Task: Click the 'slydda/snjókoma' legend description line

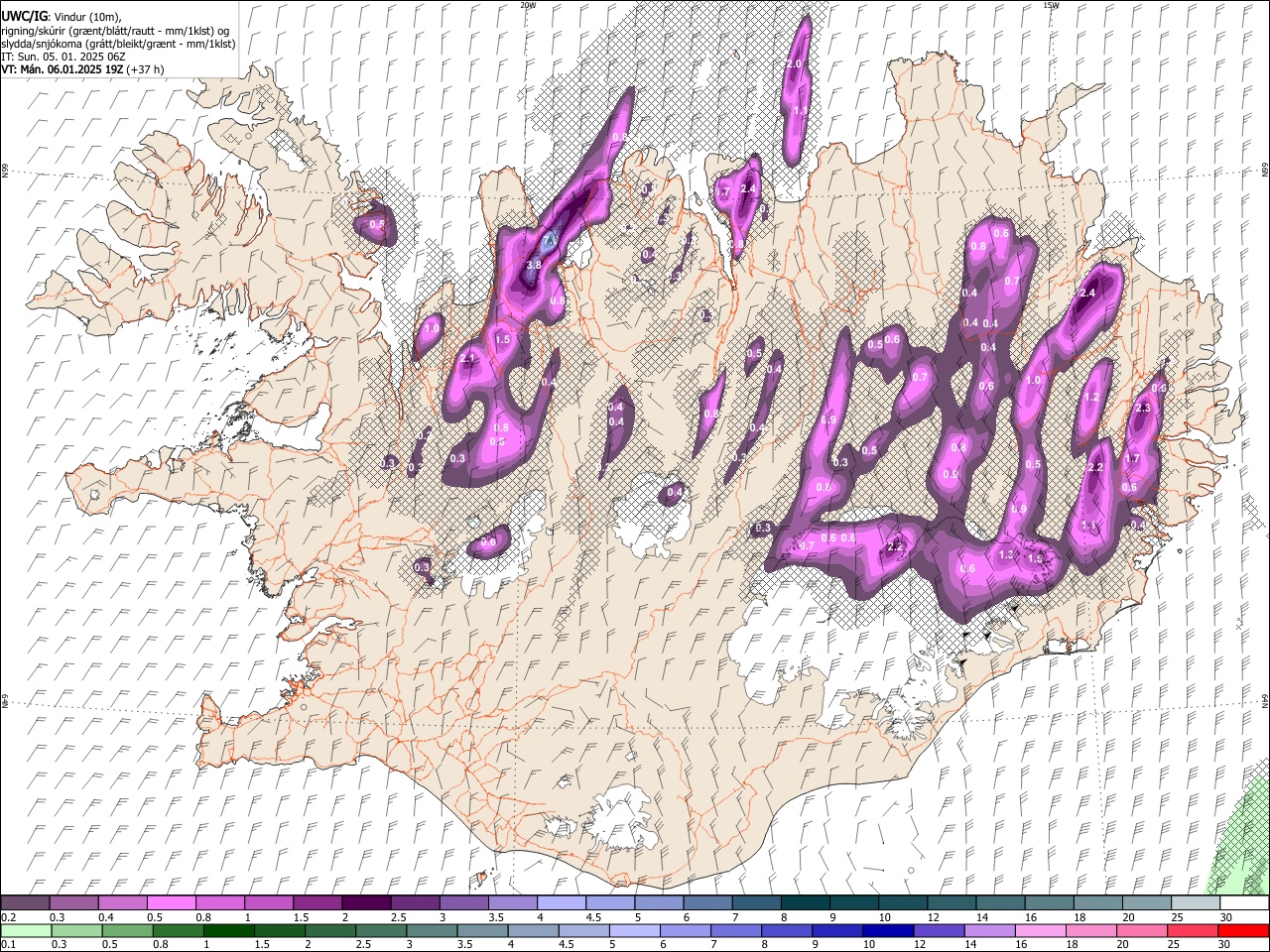Action: coord(118,44)
